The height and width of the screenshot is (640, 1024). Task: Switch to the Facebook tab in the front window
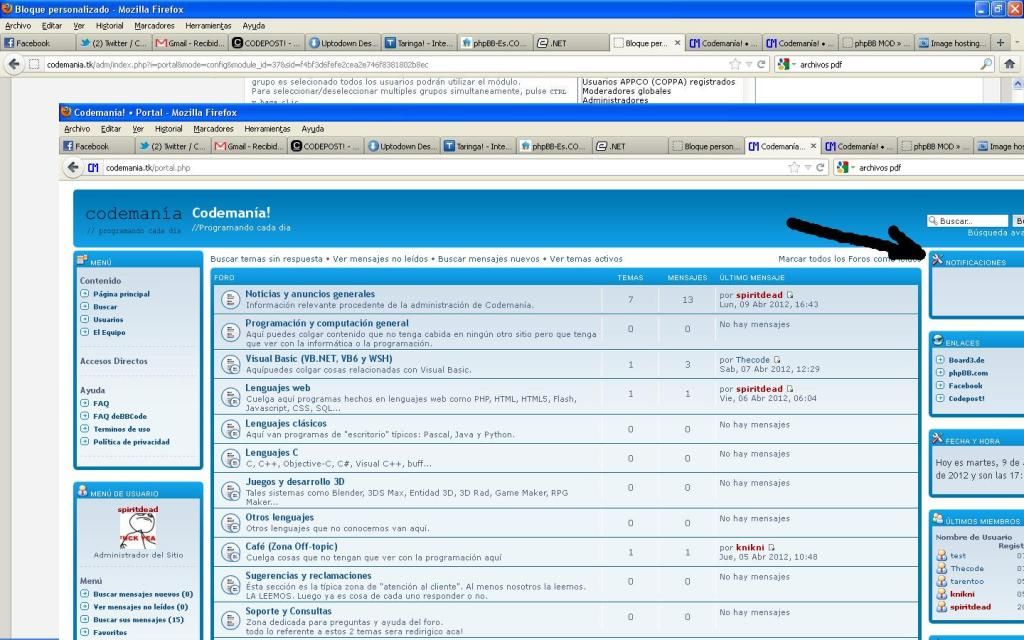(97, 146)
